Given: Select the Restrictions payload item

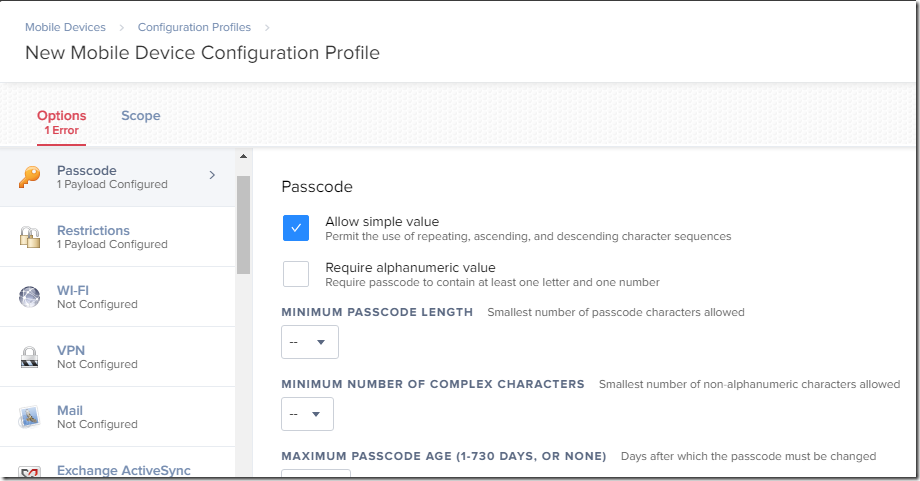Looking at the screenshot, I should (117, 236).
